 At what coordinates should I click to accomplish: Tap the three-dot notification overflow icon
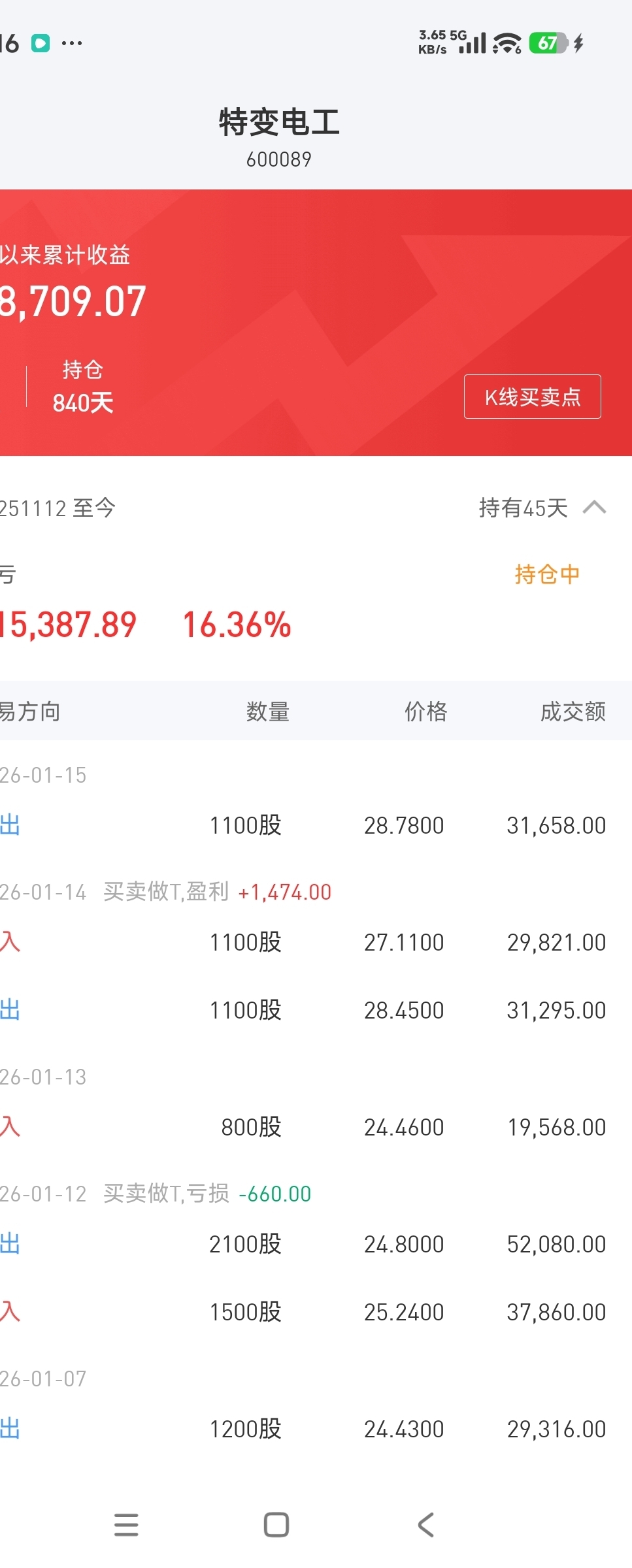(x=72, y=43)
